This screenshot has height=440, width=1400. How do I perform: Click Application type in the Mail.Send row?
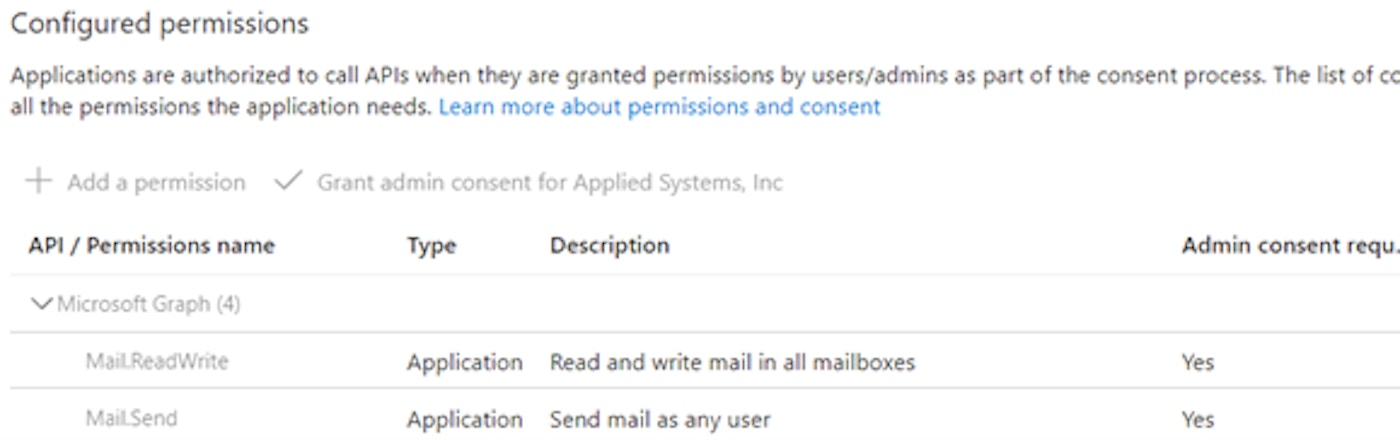pos(464,419)
